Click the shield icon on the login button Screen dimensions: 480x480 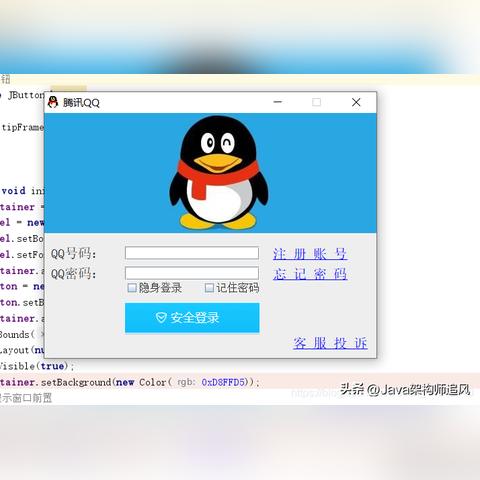click(161, 317)
